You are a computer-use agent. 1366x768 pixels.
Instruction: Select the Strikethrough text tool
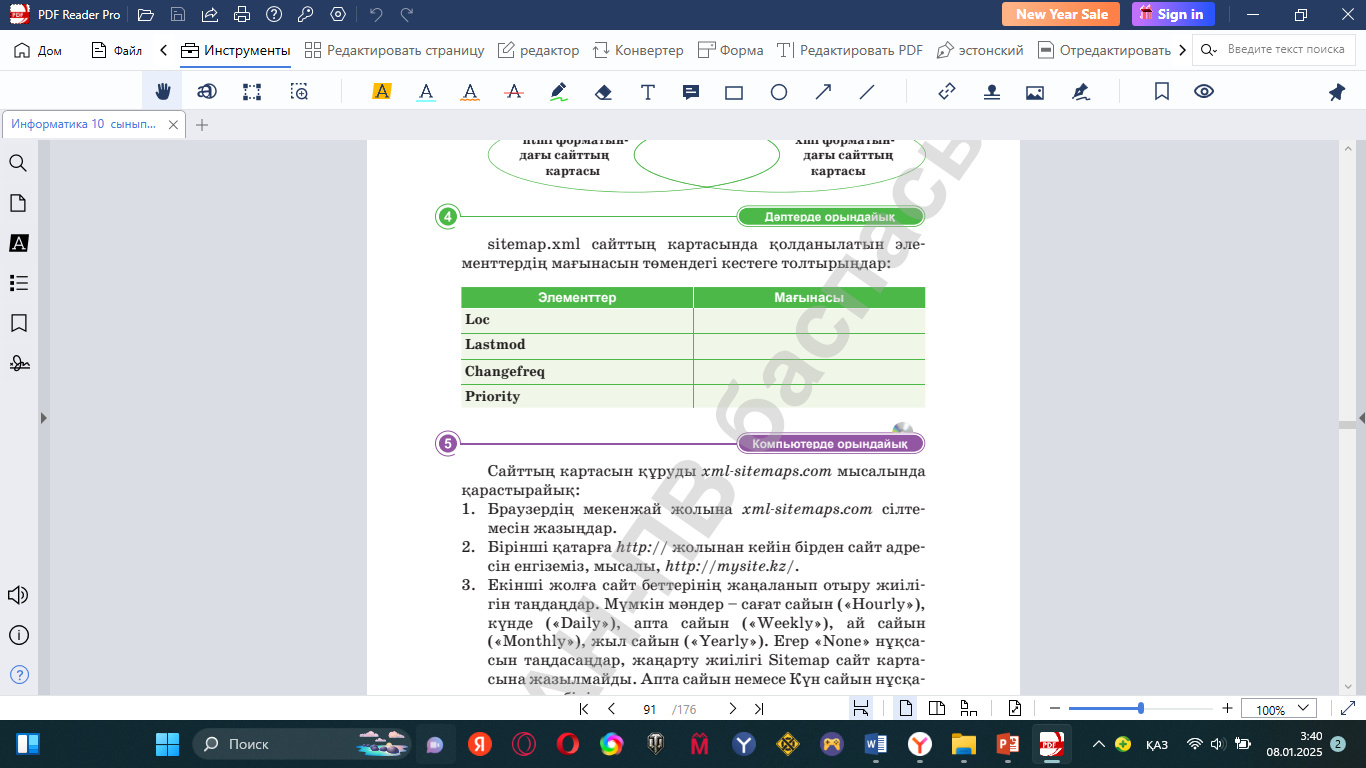[514, 92]
